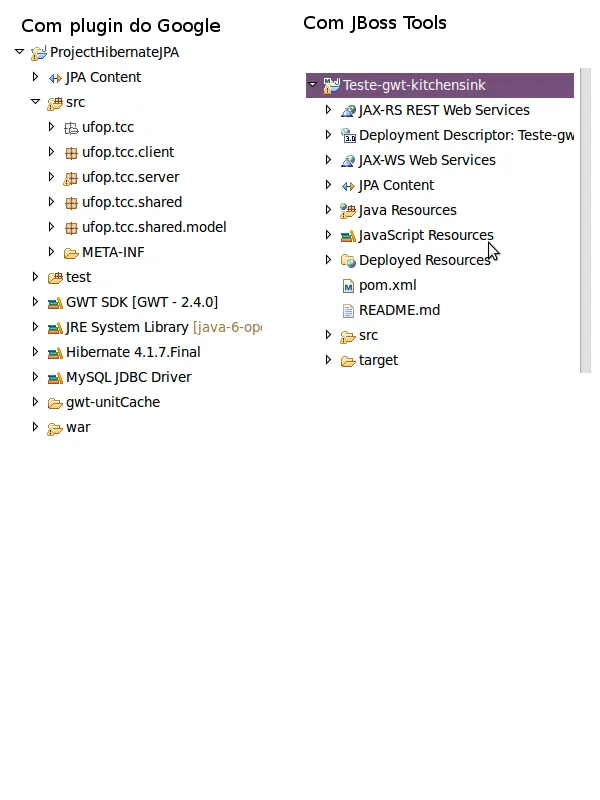The width and height of the screenshot is (600, 800).
Task: Expand the Java Resources node
Action: (329, 209)
